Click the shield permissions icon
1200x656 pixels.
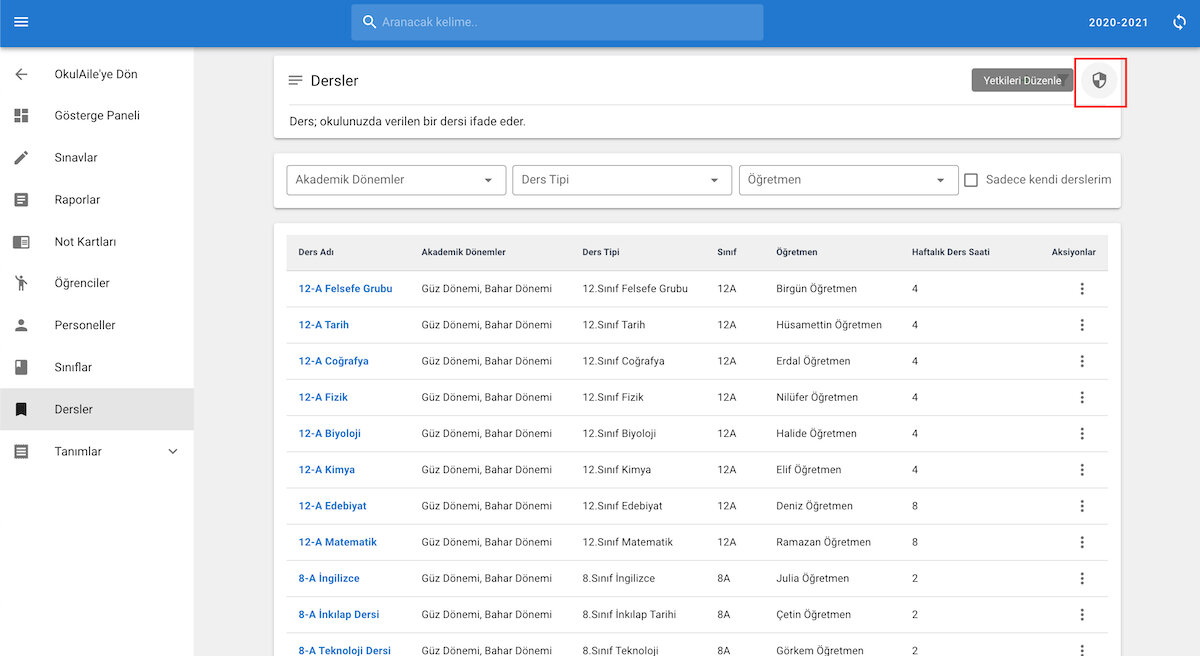(1099, 80)
